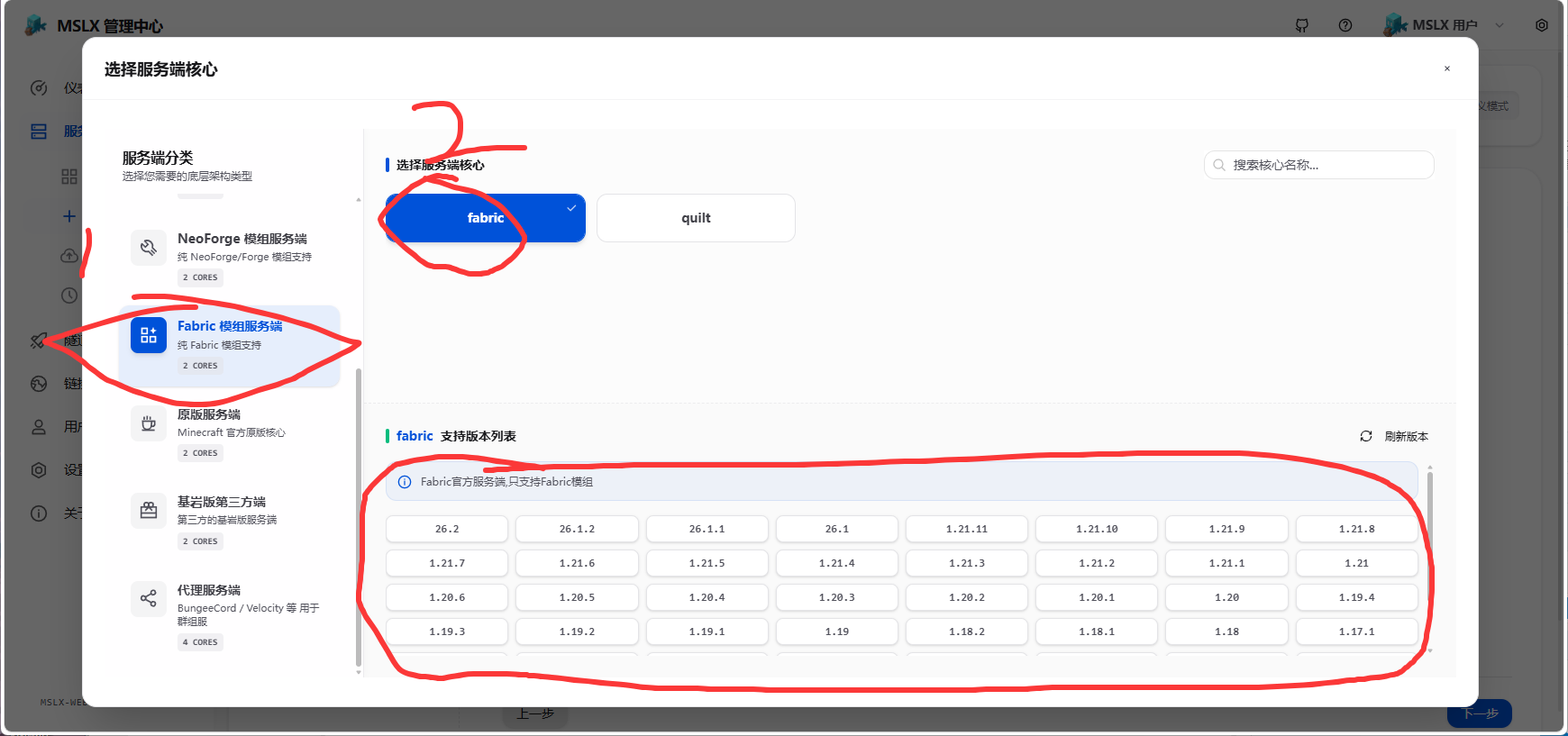The width and height of the screenshot is (1568, 736).
Task: Click the category list scrollbar
Action: point(359,515)
